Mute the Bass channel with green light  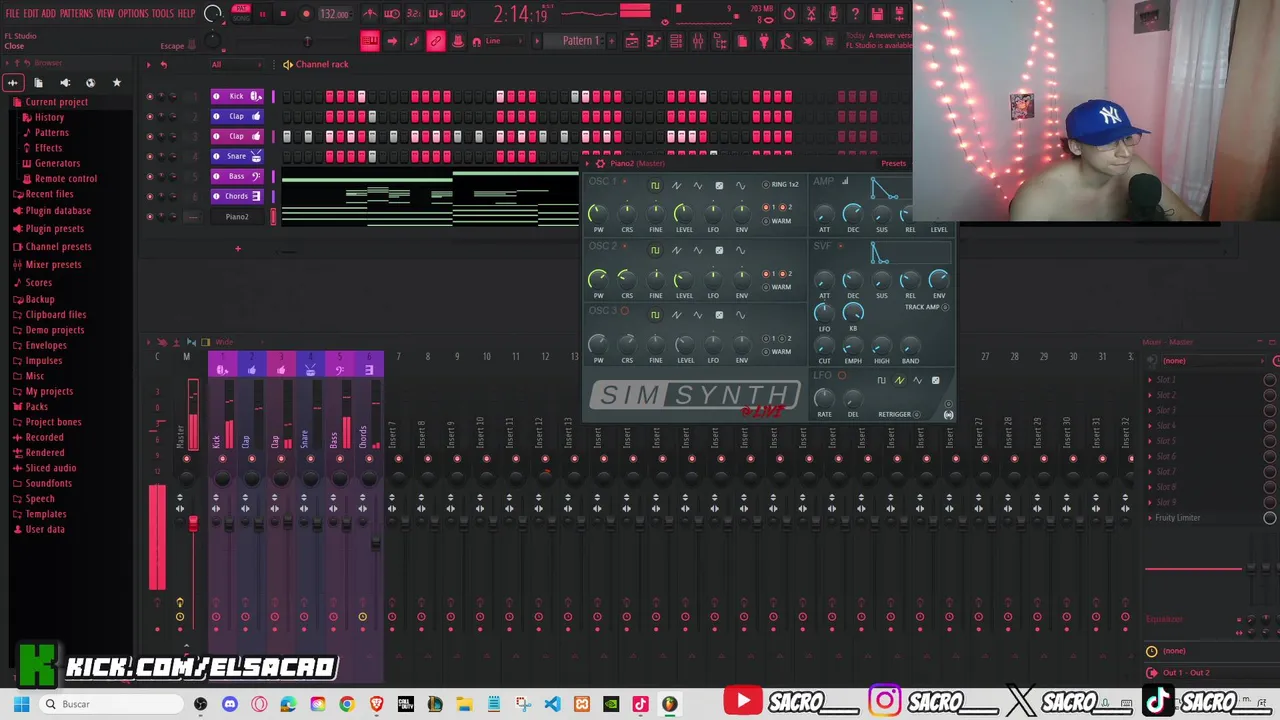pos(150,177)
